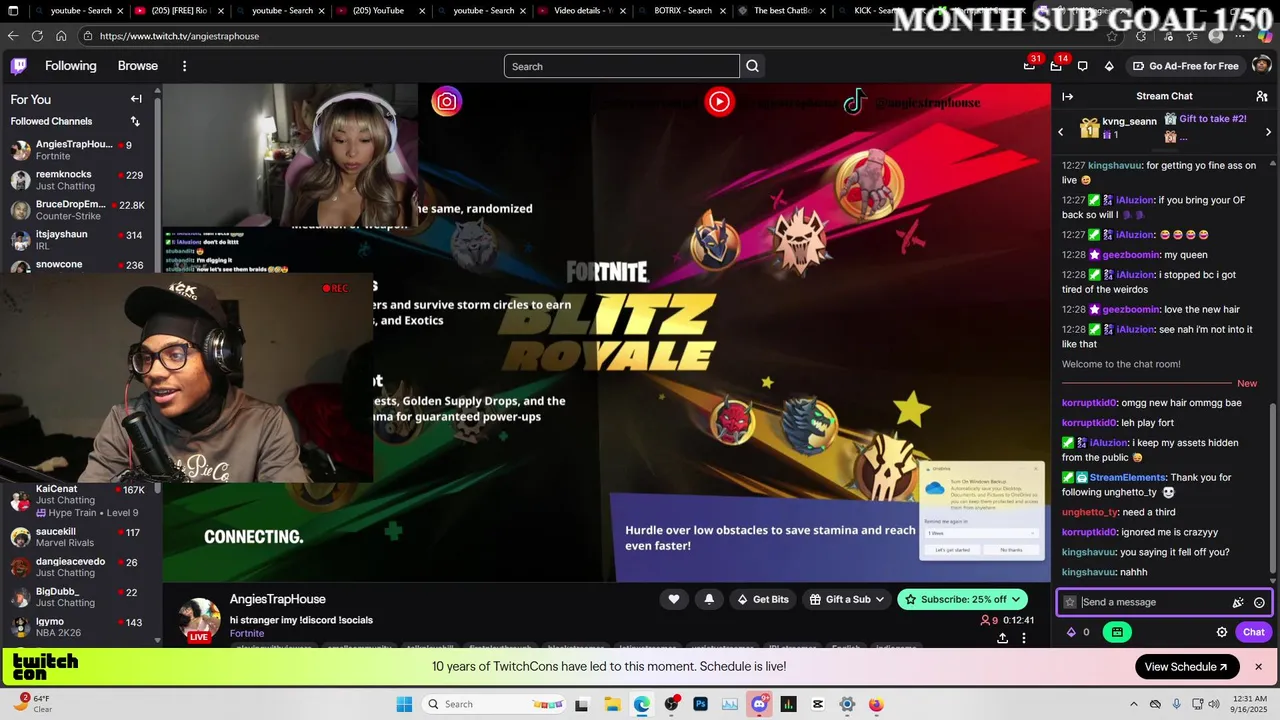
Task: Open File Explorer from the taskbar
Action: (x=612, y=704)
